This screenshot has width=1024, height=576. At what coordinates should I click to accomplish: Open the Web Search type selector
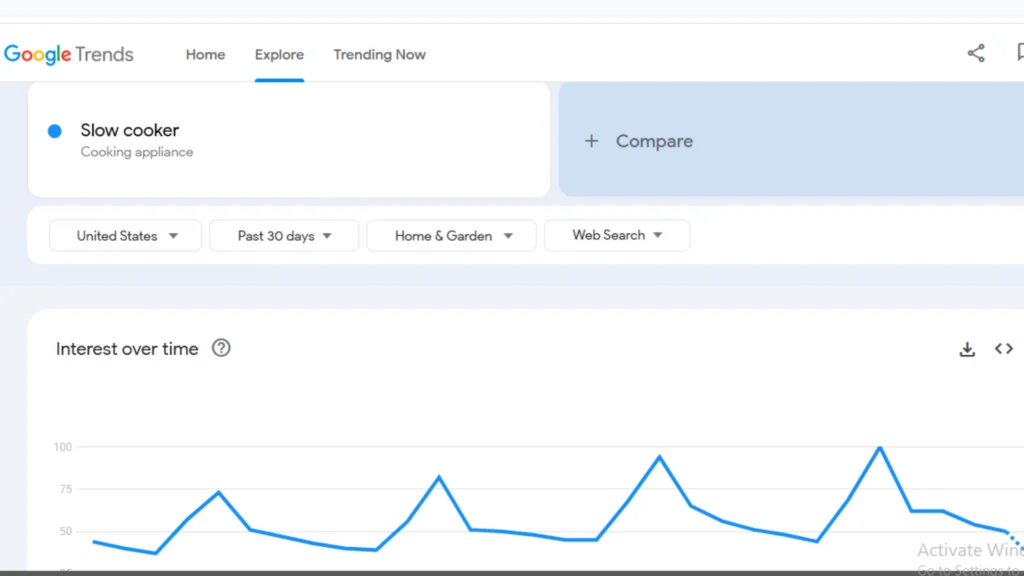point(616,235)
